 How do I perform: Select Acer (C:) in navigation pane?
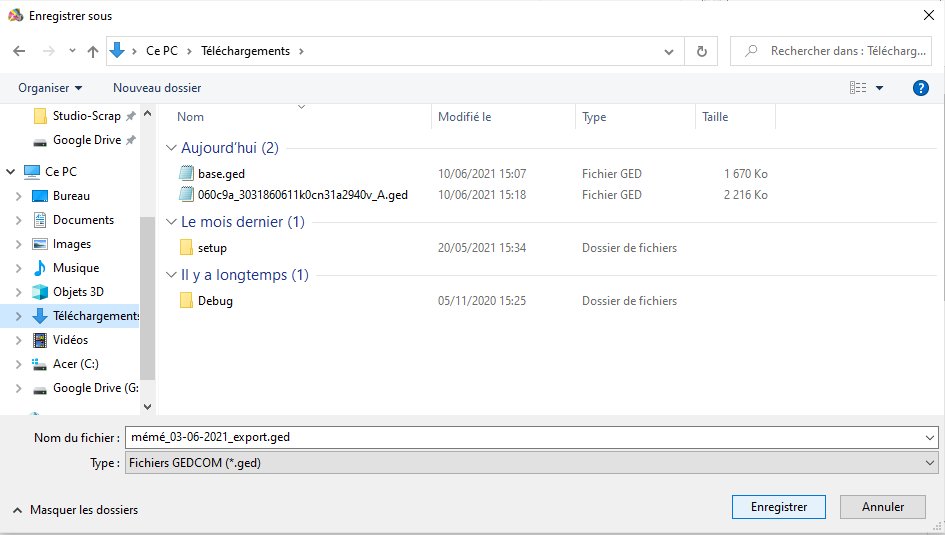click(75, 364)
